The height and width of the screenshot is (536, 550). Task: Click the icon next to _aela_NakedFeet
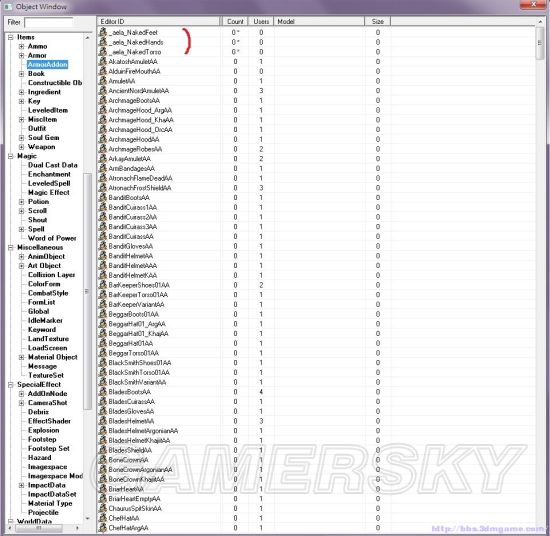pyautogui.click(x=102, y=32)
